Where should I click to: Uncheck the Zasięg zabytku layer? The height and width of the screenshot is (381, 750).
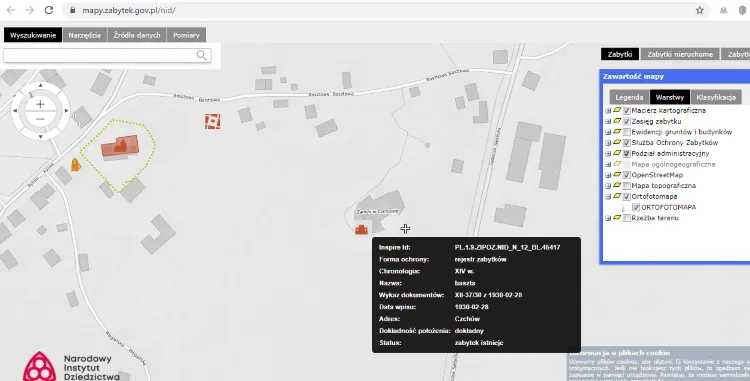point(627,121)
